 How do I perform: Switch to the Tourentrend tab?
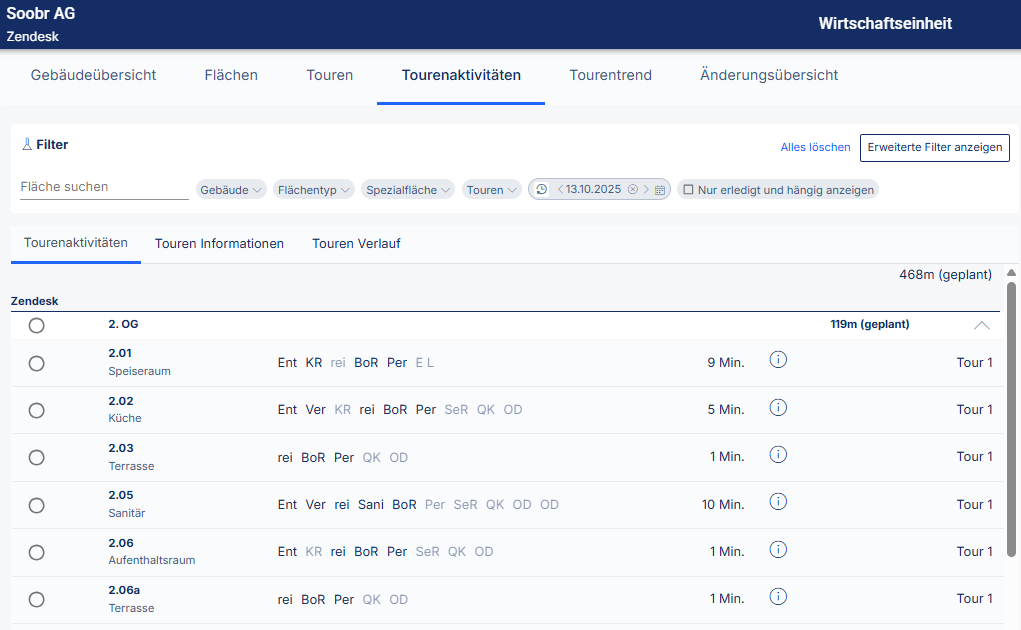(610, 75)
